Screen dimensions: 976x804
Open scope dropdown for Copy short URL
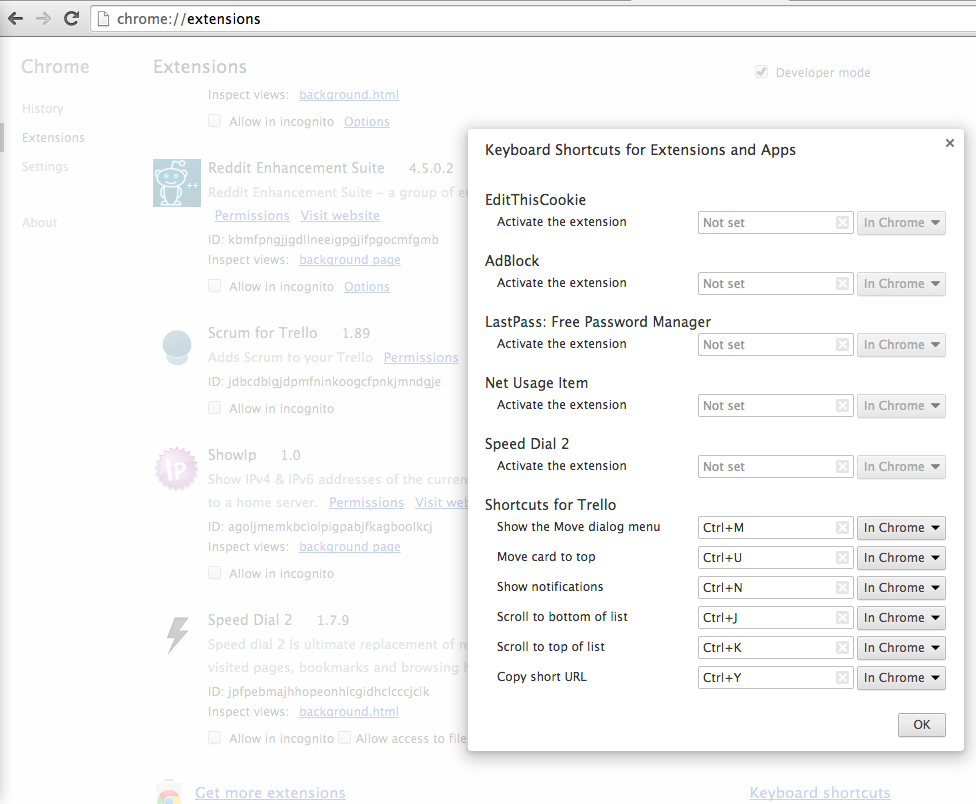[901, 678]
